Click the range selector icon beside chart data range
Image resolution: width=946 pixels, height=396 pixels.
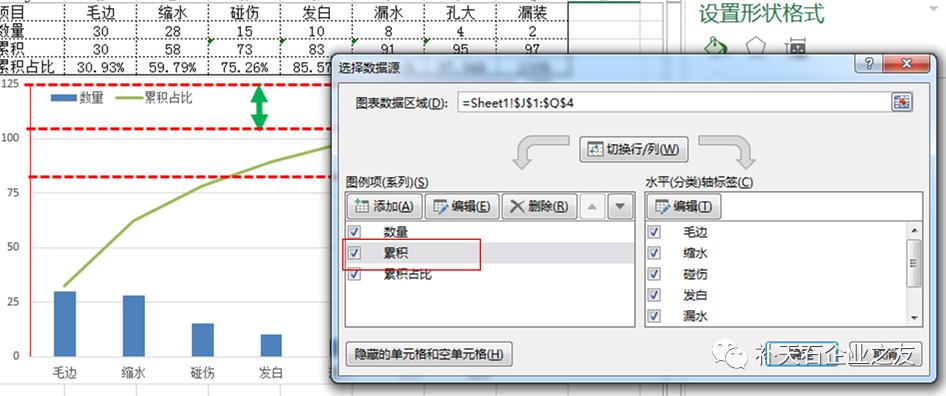point(901,102)
